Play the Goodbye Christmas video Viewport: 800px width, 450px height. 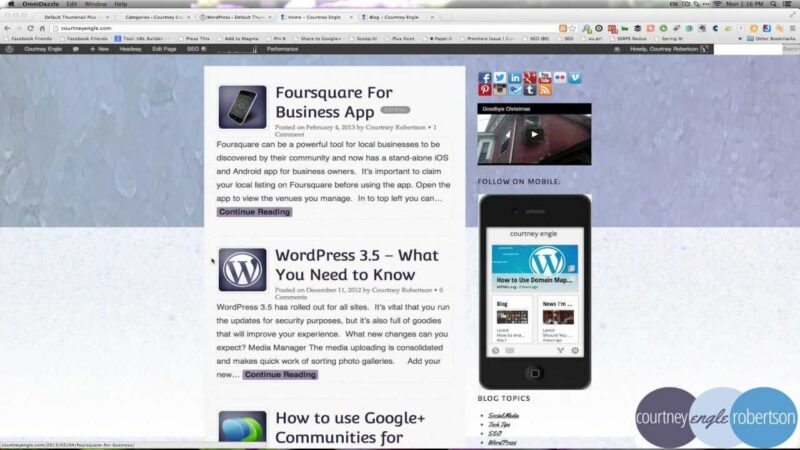click(x=534, y=135)
